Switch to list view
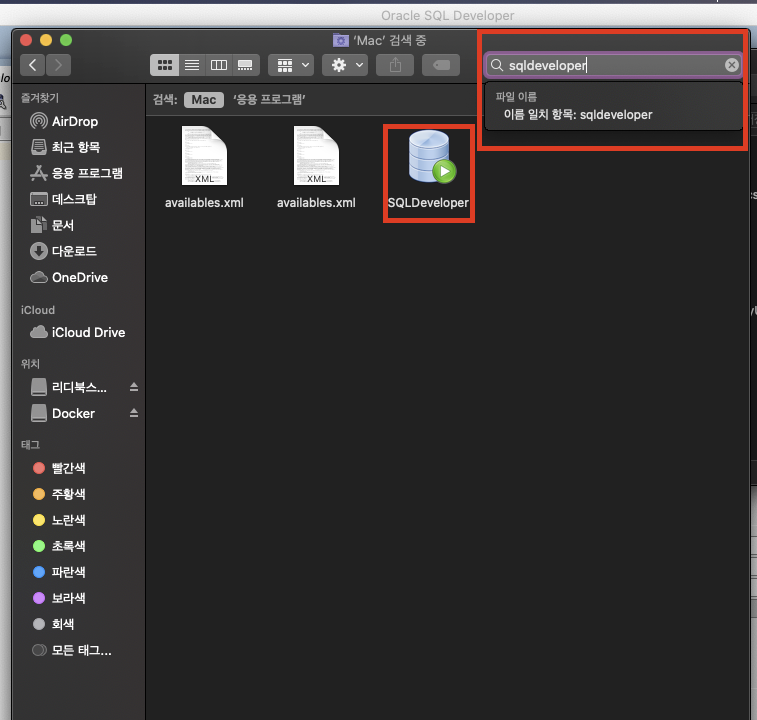 tap(192, 65)
